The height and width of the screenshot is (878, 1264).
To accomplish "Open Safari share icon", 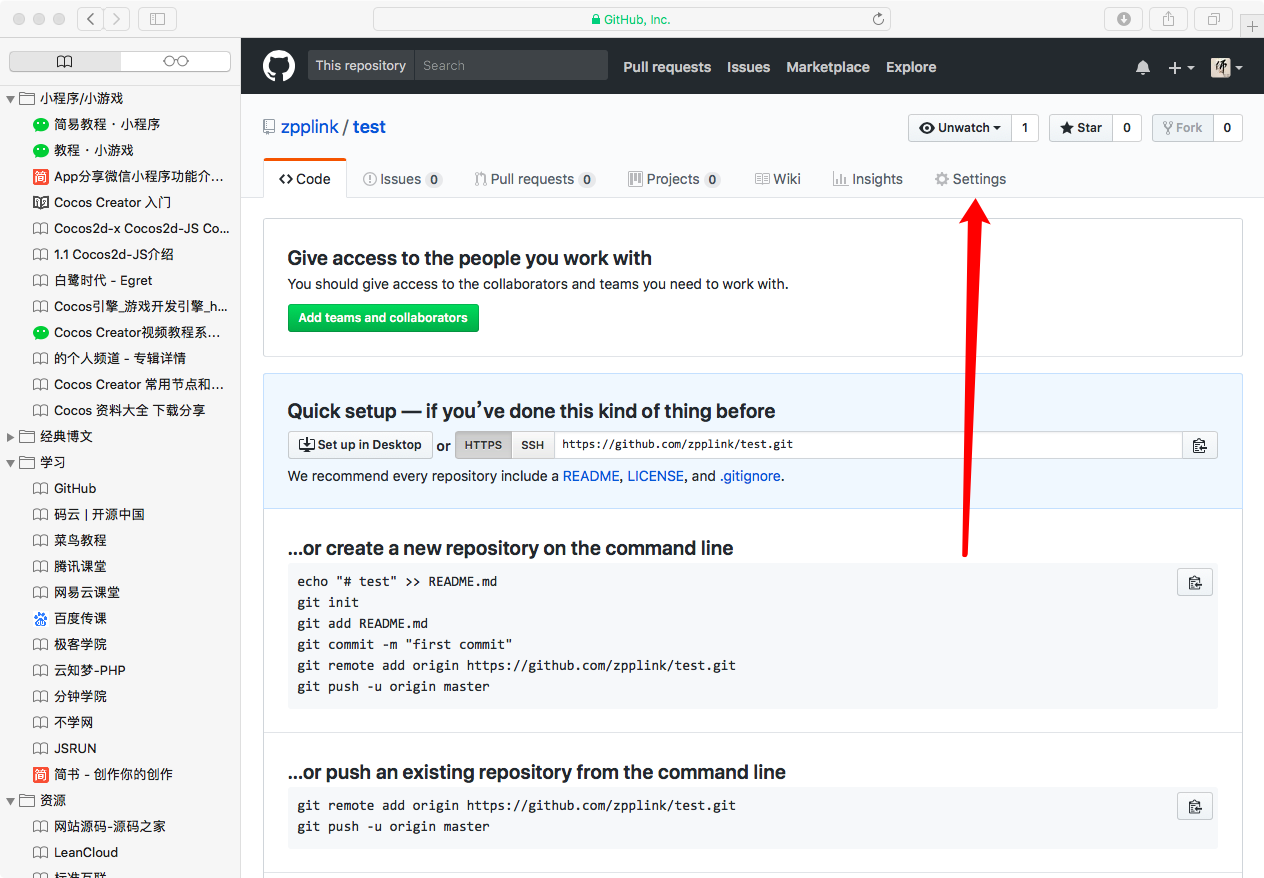I will coord(1168,19).
